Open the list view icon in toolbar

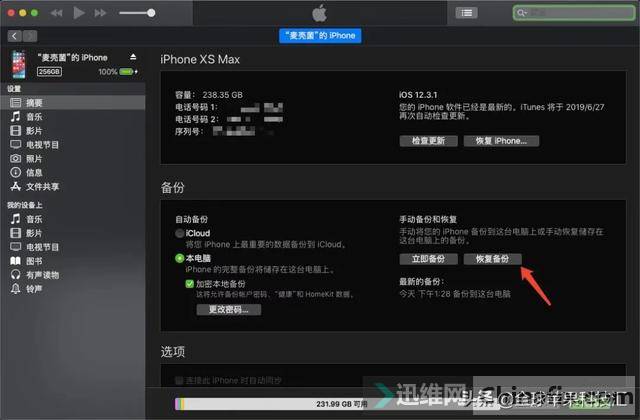point(467,13)
